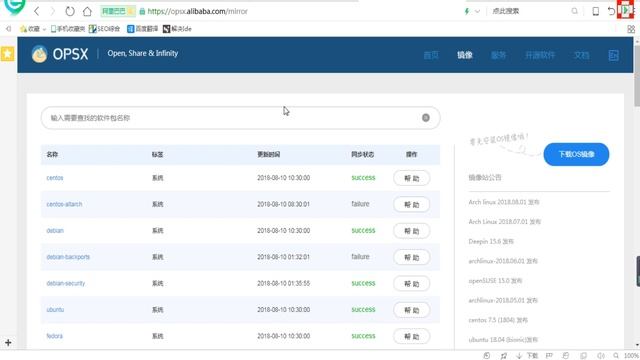640x360 pixels.
Task: Open the mobile favorites bookmark
Action: coord(68,29)
